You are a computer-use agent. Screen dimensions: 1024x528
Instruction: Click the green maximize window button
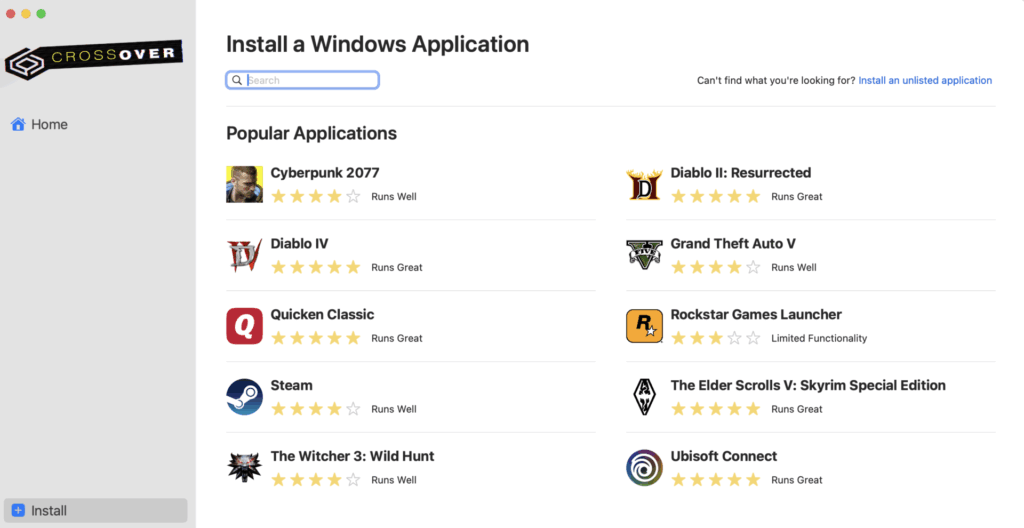(x=41, y=14)
